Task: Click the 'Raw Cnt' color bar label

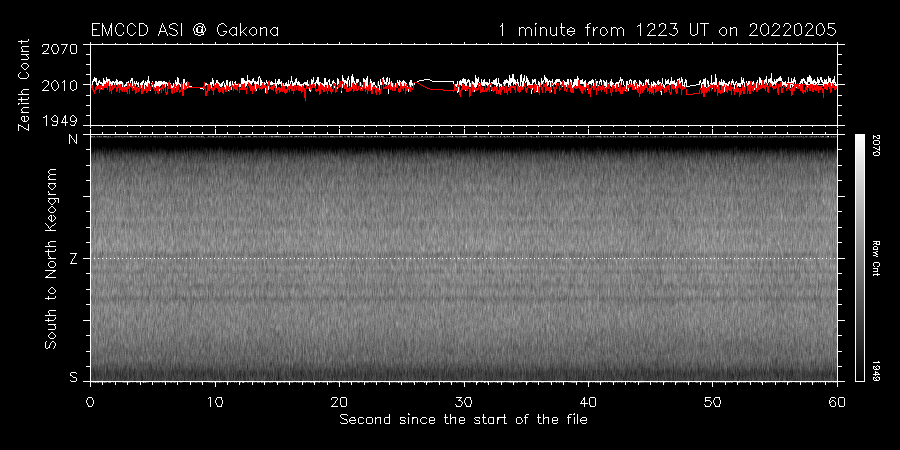Action: click(x=878, y=258)
